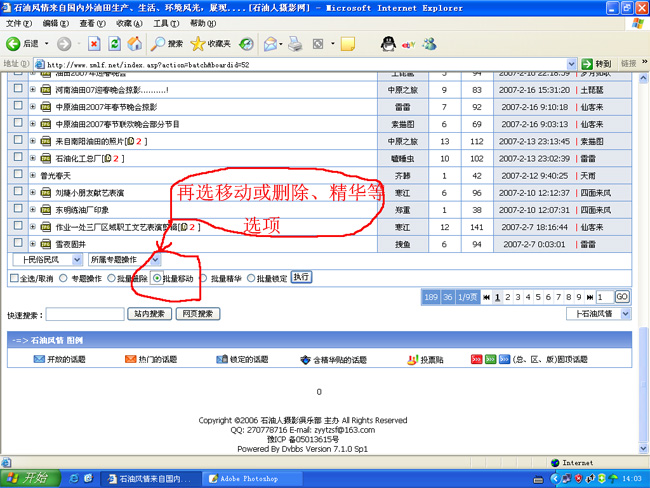Screen dimensions: 650x488
Task: Open the 所属专题操作 dropdown
Action: click(x=124, y=260)
